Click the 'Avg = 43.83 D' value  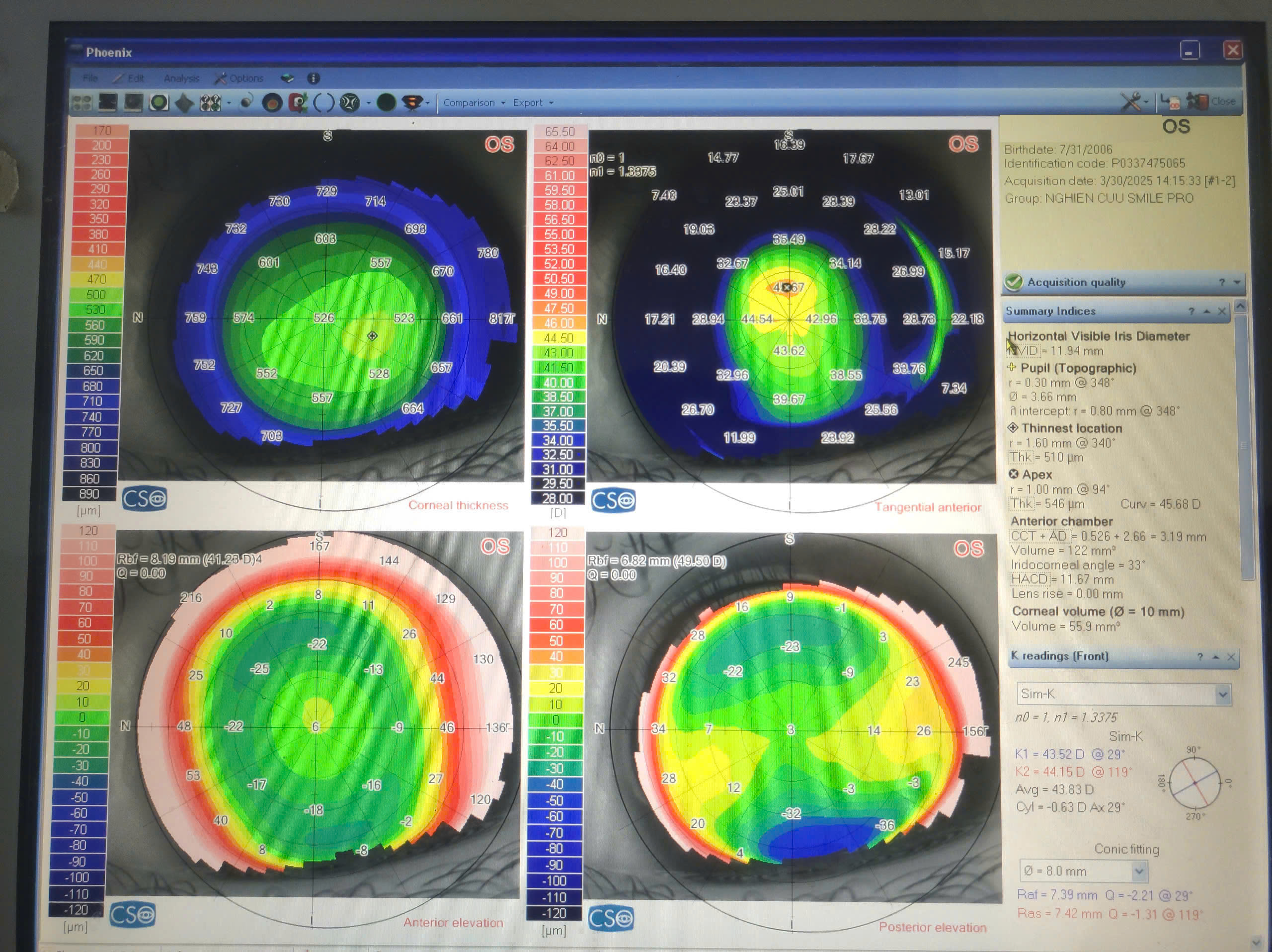pyautogui.click(x=1055, y=790)
